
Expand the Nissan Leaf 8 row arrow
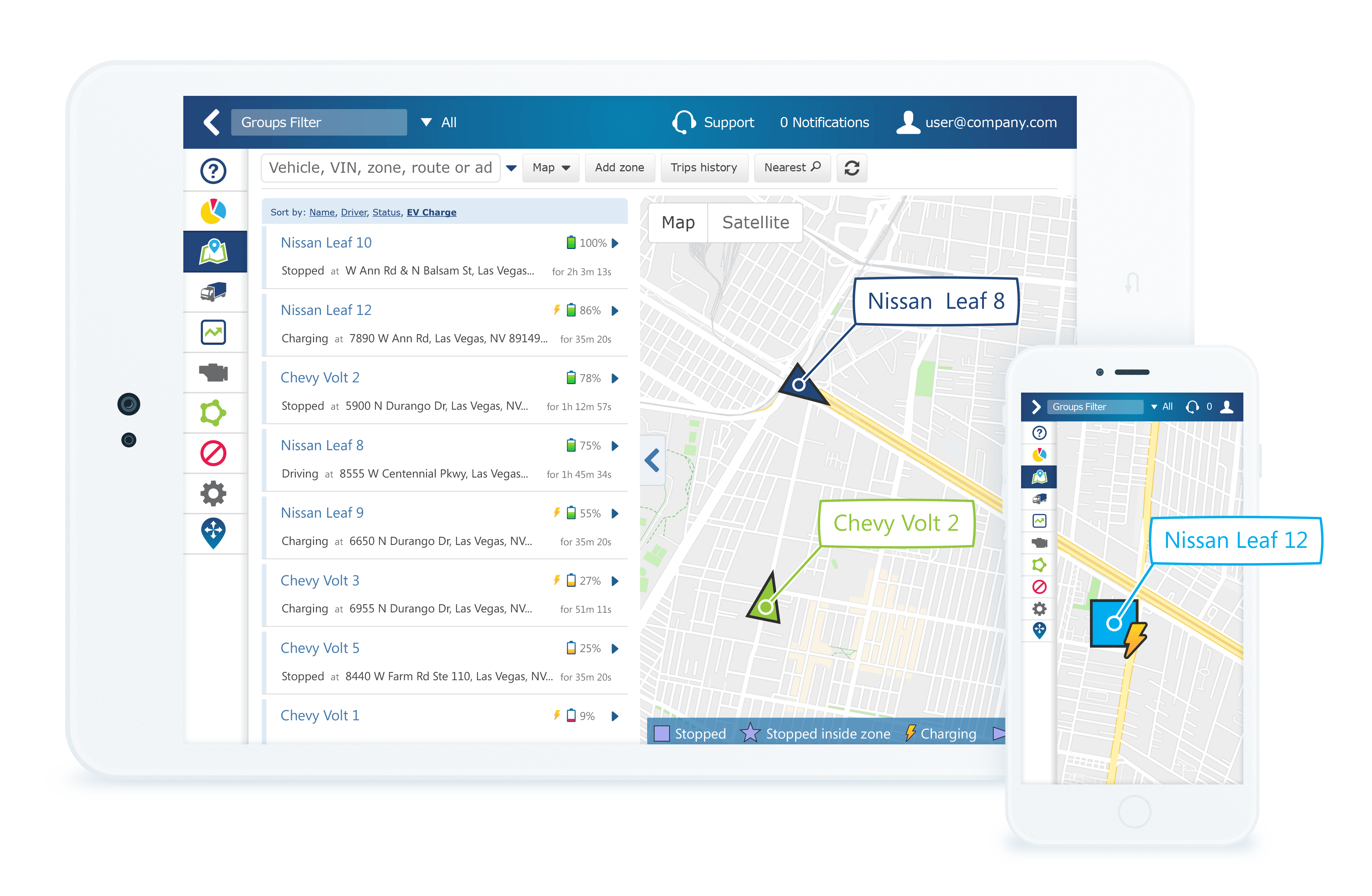[615, 446]
